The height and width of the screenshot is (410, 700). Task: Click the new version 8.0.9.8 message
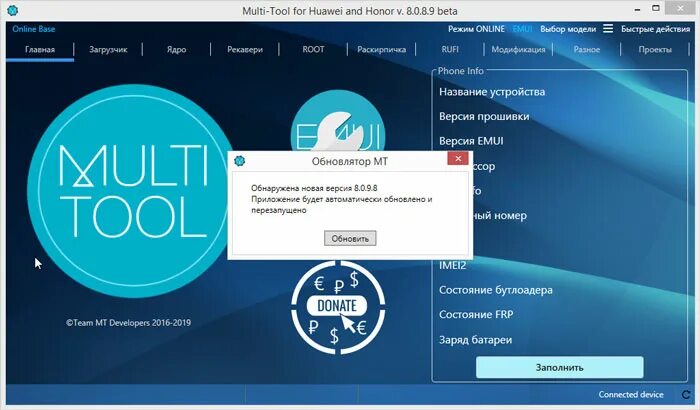(x=314, y=188)
